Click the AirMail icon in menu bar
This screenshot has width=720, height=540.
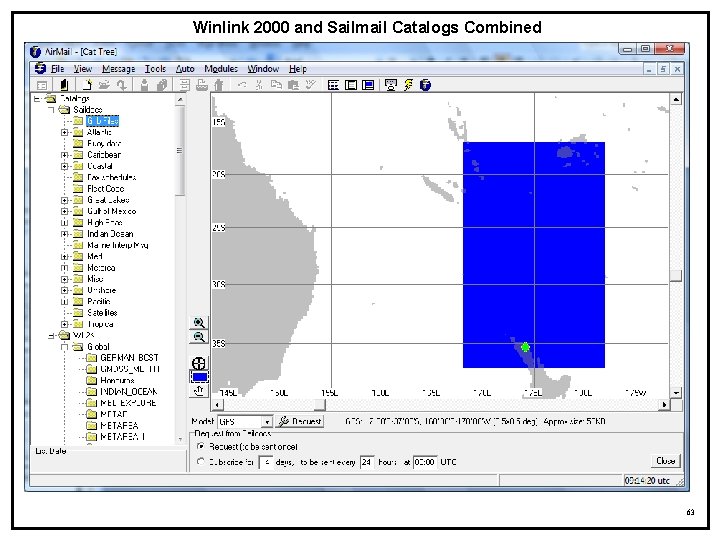pyautogui.click(x=40, y=68)
